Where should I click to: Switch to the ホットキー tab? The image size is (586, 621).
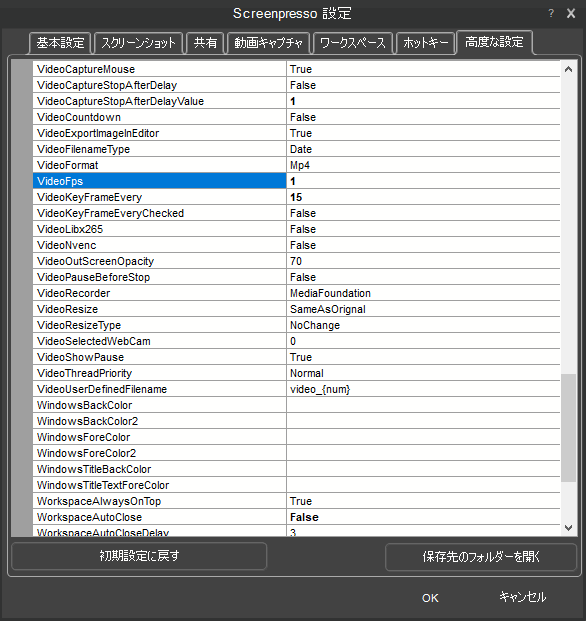click(x=425, y=43)
